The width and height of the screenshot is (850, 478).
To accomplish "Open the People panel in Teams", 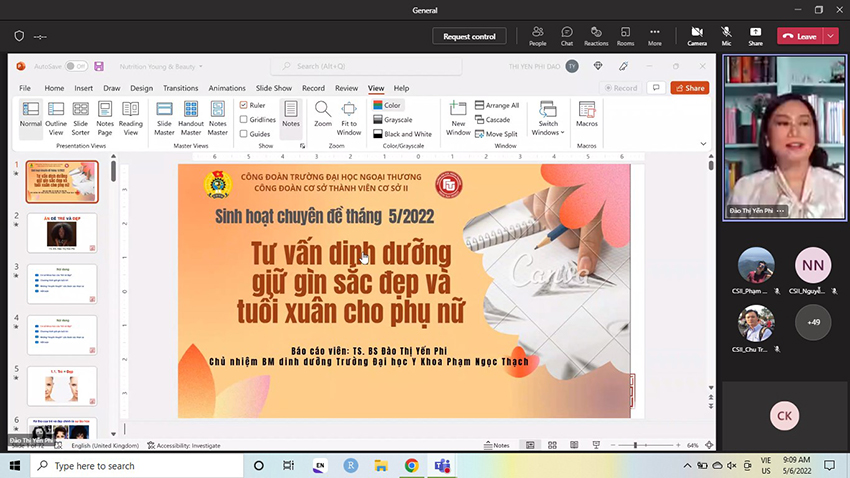I will (537, 36).
